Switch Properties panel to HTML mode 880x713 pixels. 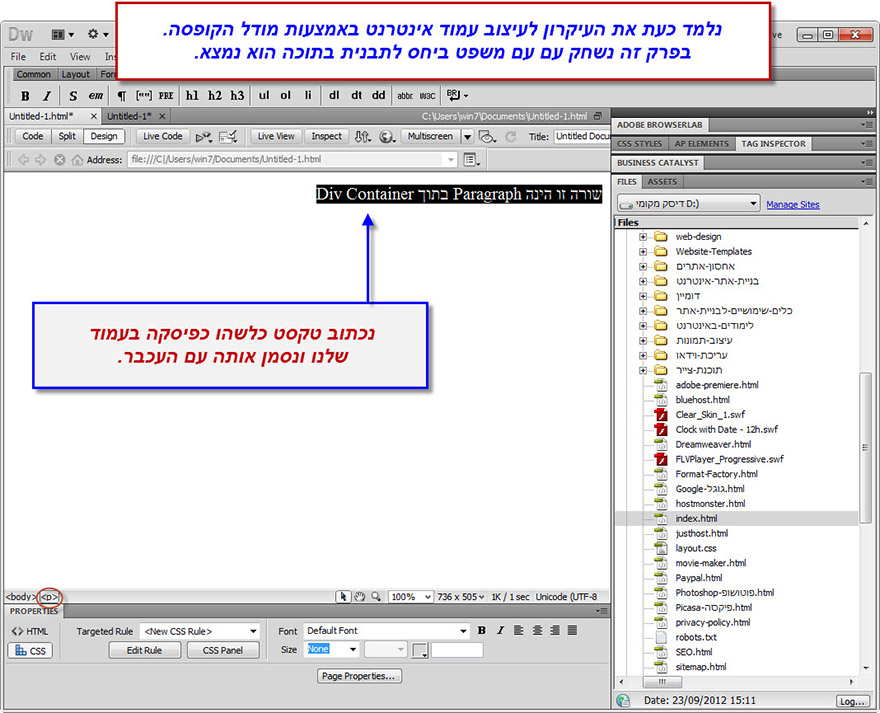30,632
